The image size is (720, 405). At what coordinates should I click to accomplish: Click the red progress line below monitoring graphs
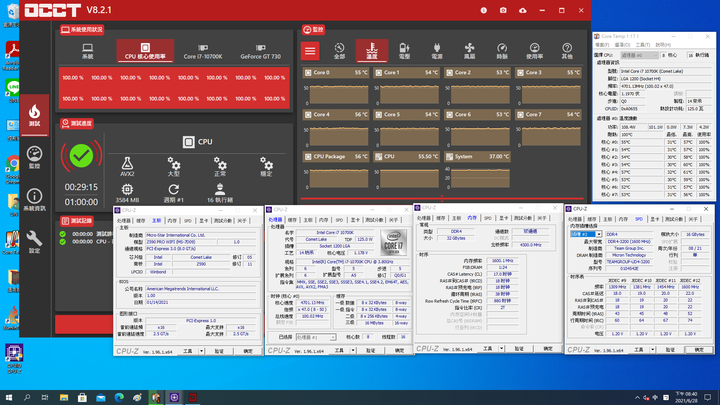click(442, 199)
